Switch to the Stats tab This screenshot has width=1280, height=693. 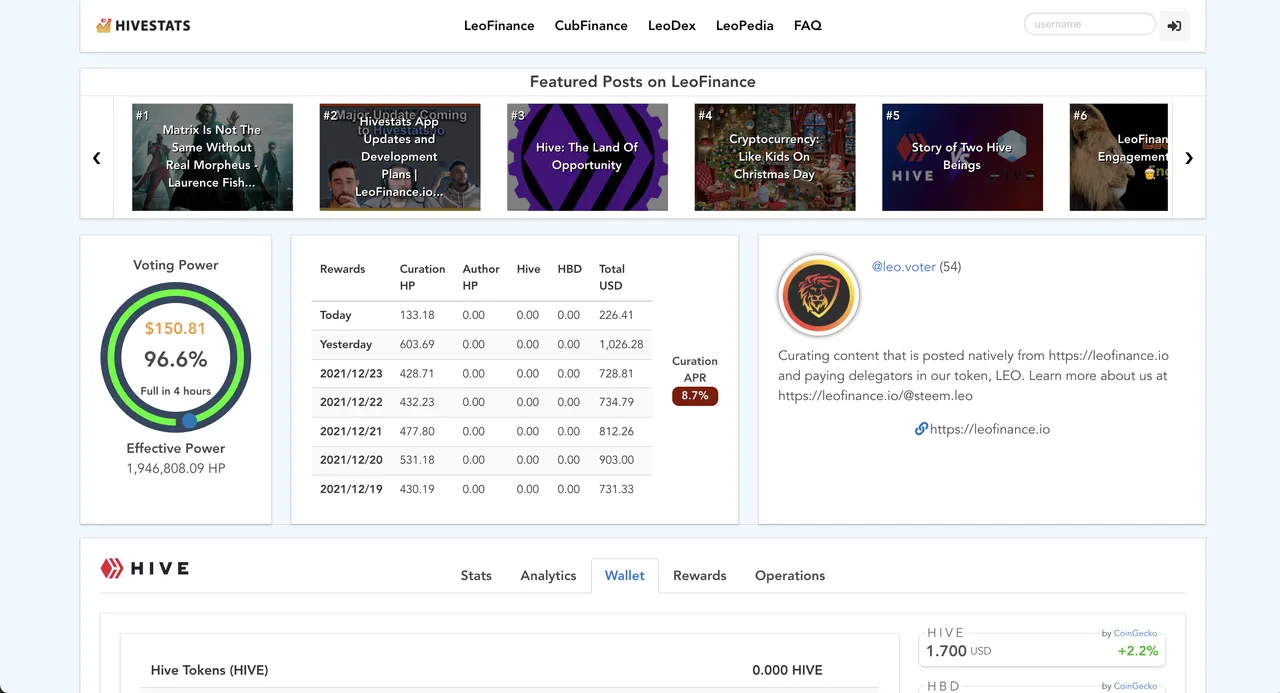click(476, 576)
